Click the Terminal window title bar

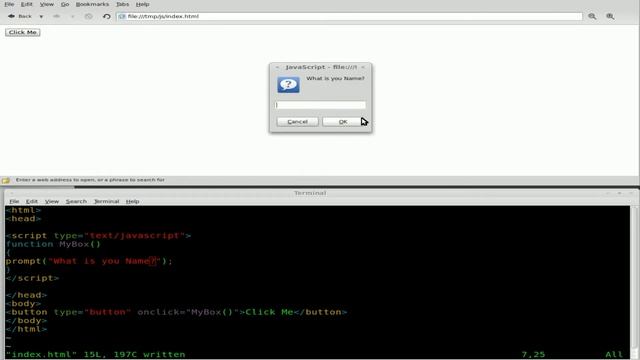coord(310,193)
